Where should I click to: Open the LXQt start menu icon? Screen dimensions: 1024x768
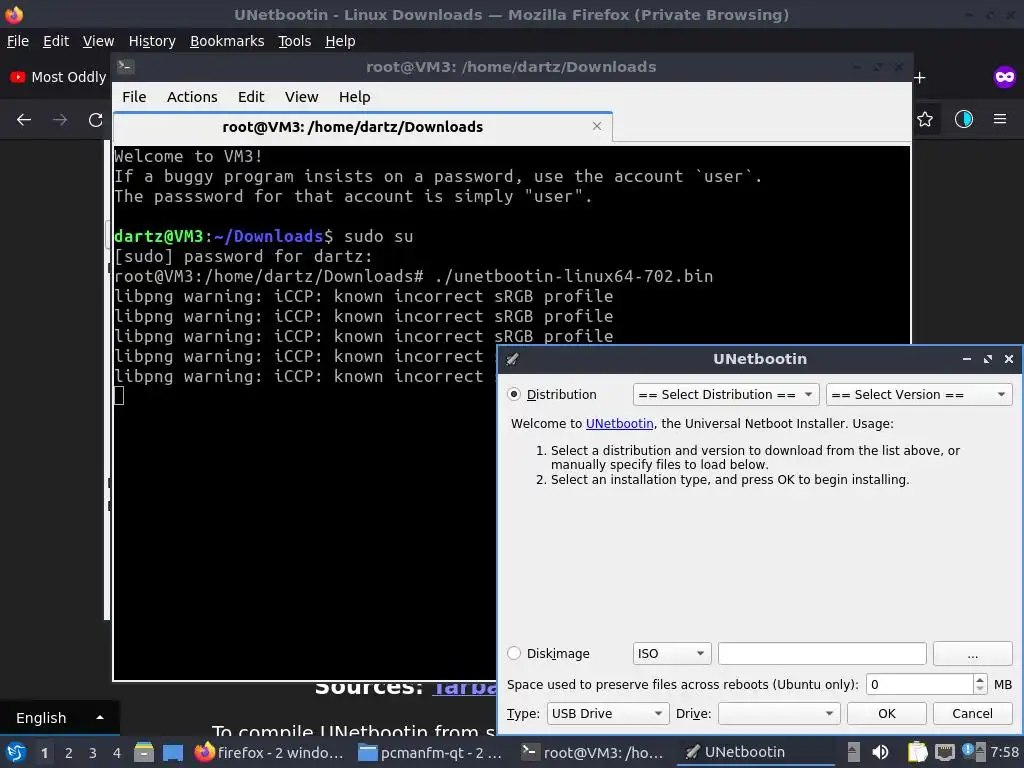pos(16,752)
